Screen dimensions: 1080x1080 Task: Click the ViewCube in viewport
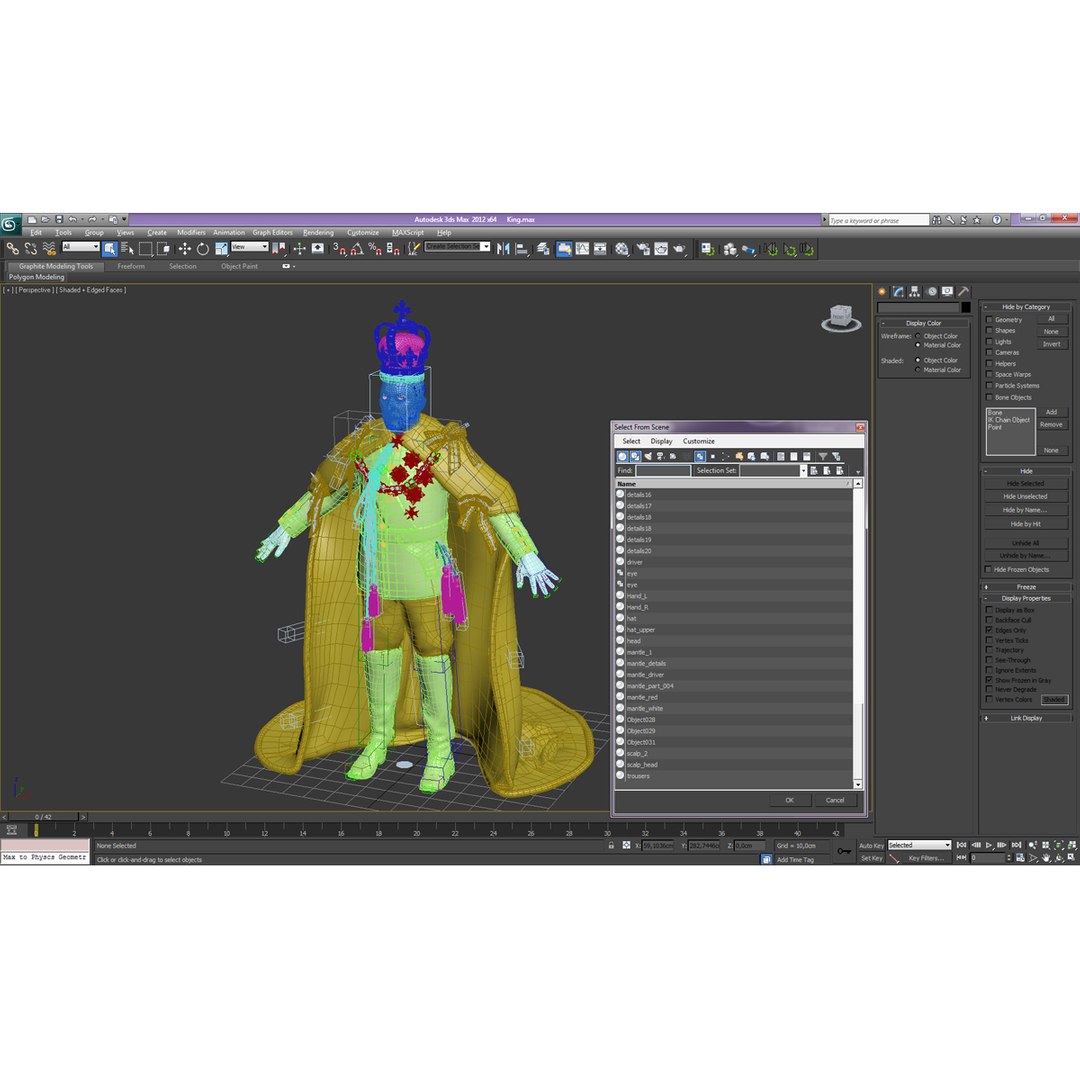[x=841, y=318]
